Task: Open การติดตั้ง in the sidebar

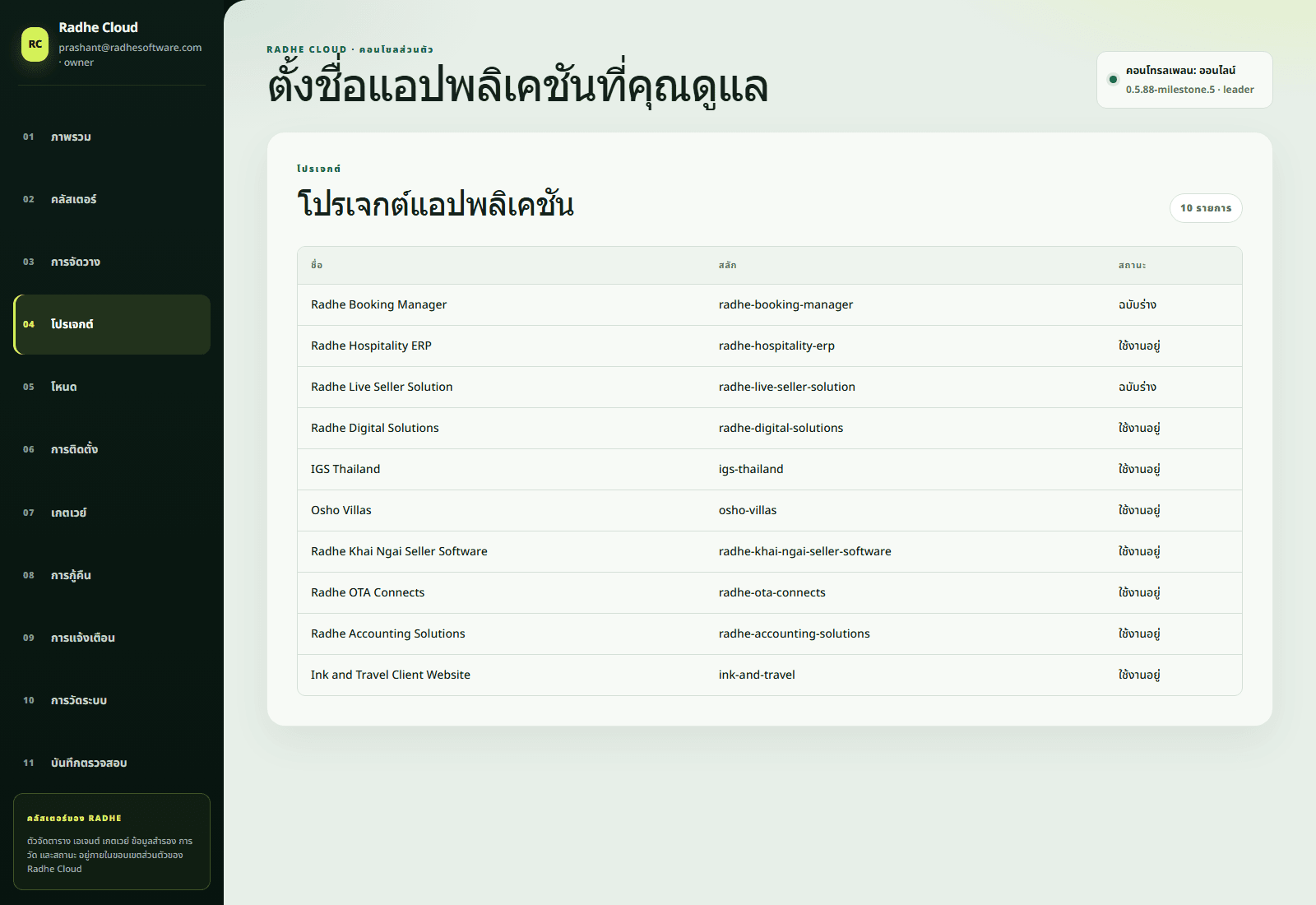Action: (x=112, y=449)
